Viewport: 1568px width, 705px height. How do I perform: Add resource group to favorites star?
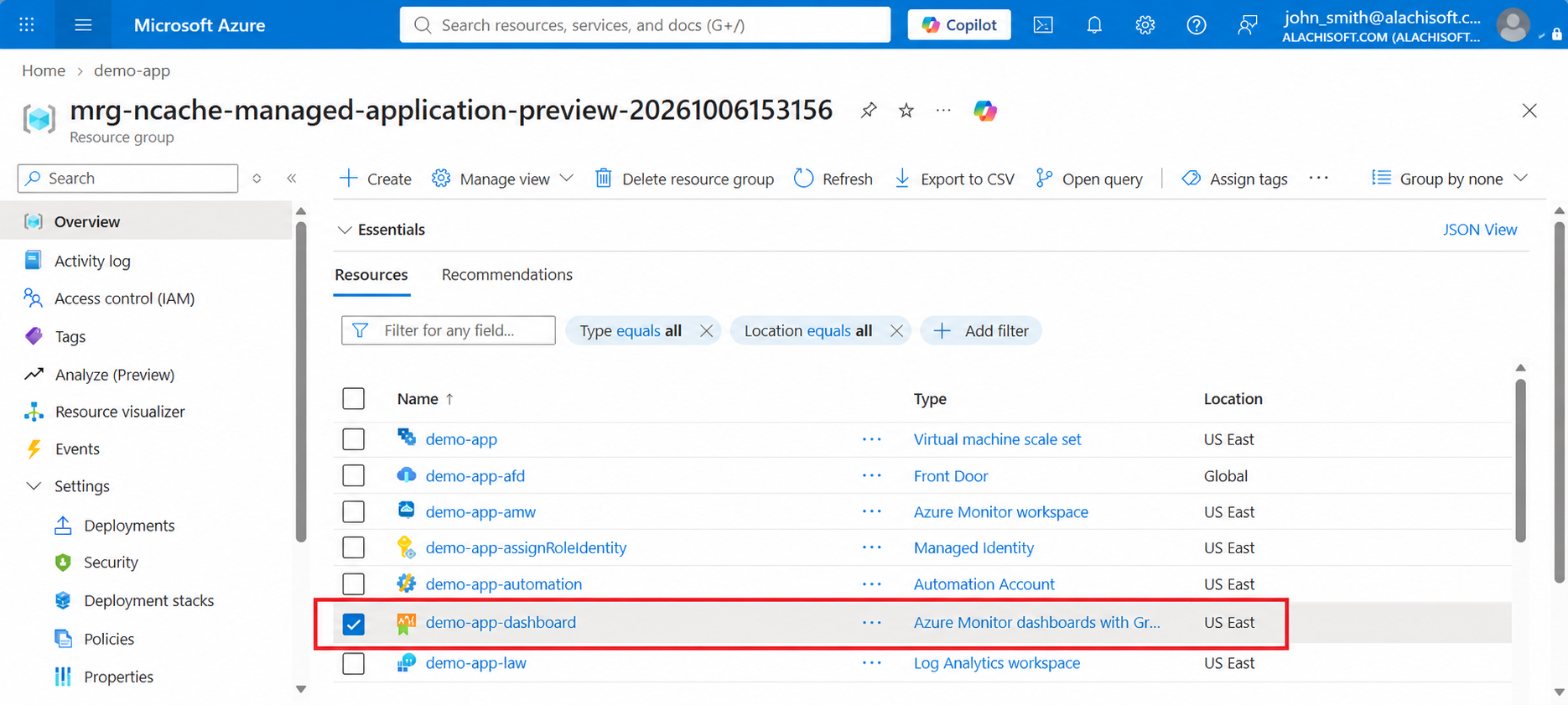pos(906,110)
